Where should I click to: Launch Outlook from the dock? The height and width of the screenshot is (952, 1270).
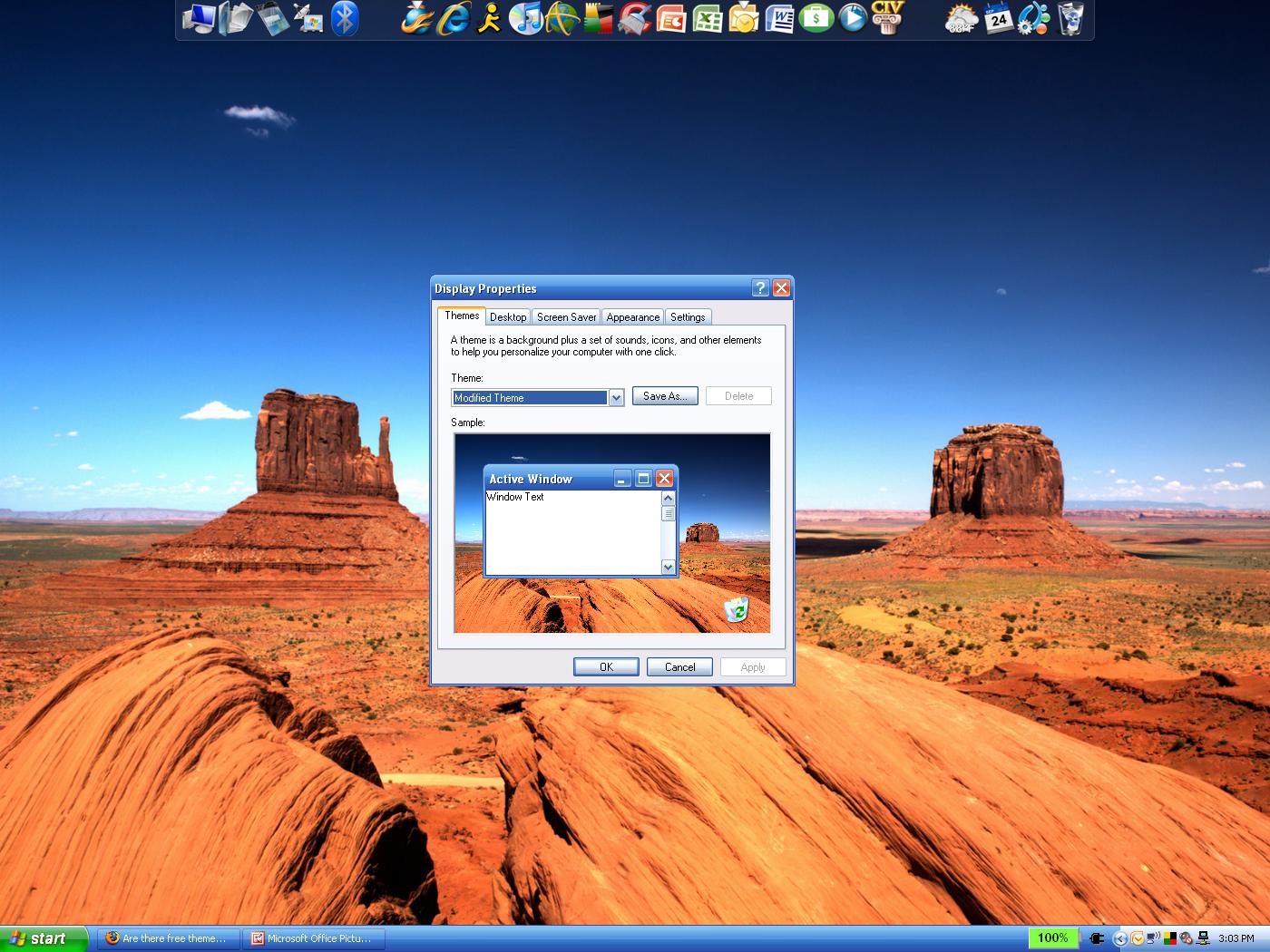coord(744,18)
